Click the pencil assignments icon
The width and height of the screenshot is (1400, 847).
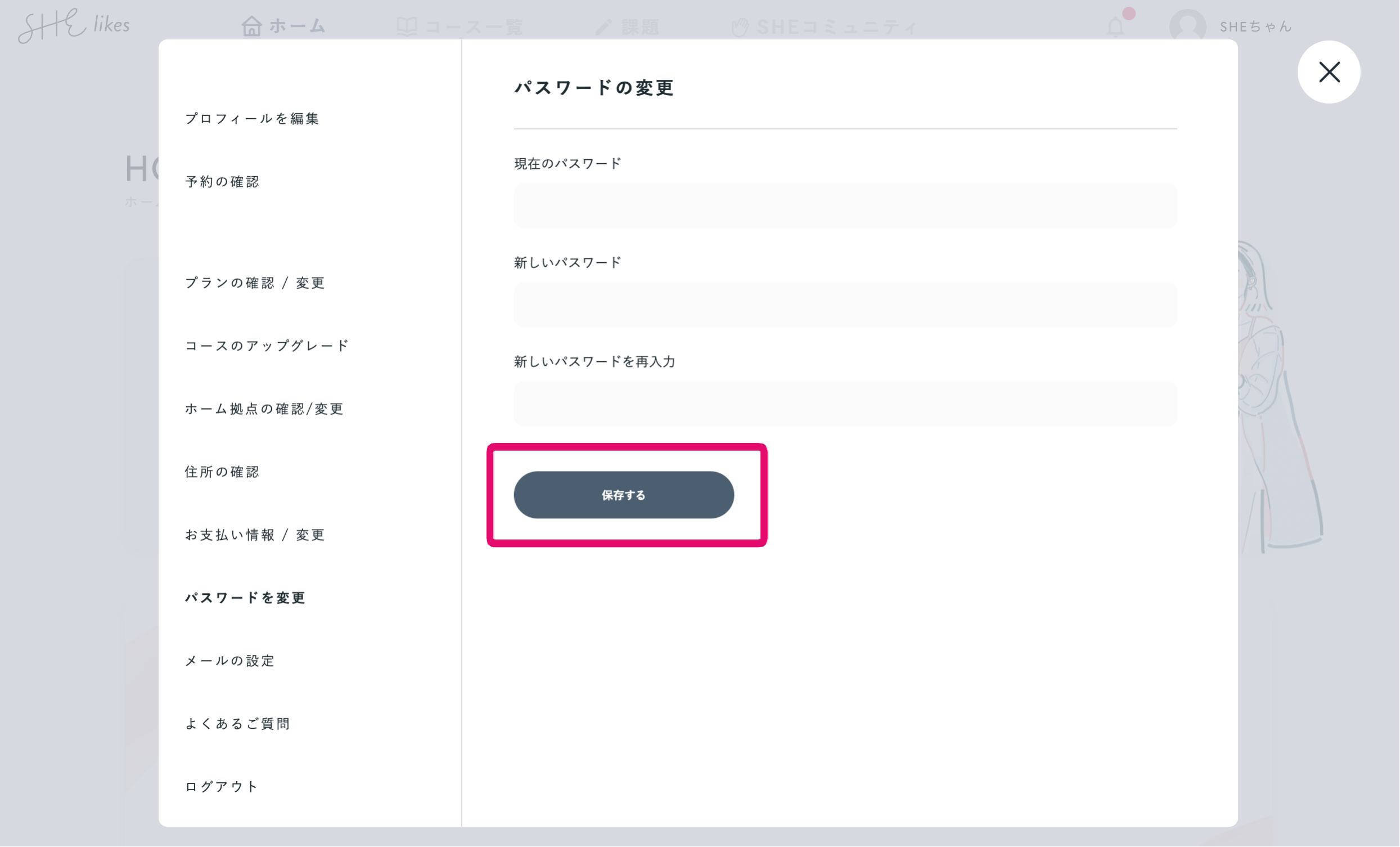pyautogui.click(x=604, y=26)
